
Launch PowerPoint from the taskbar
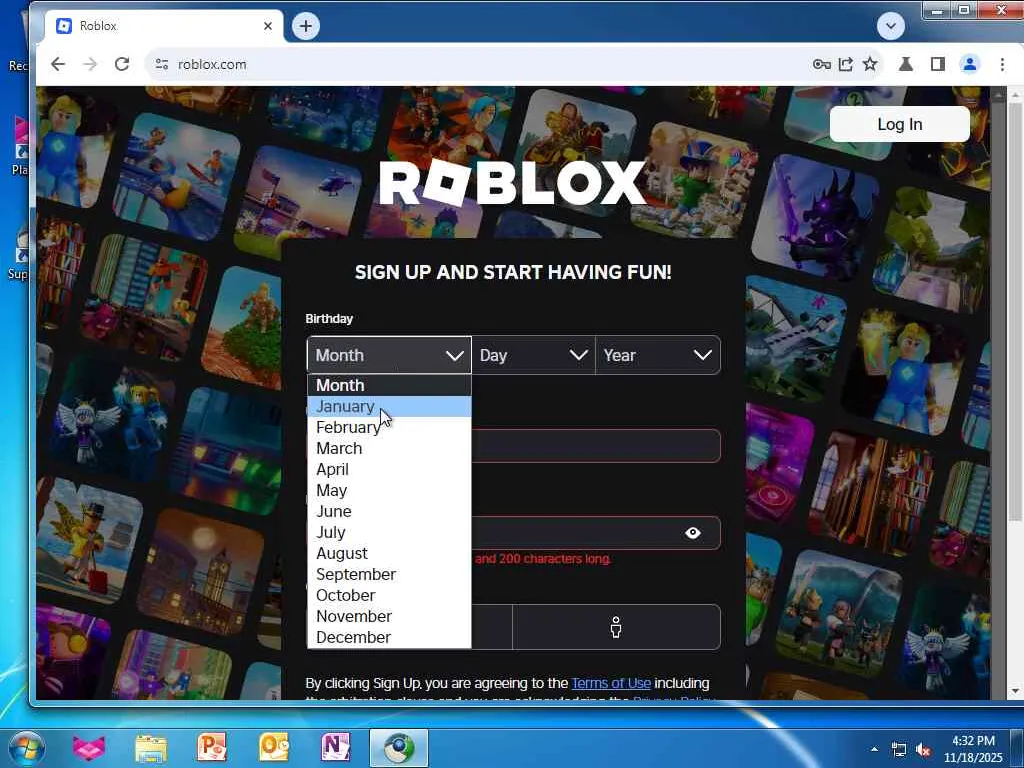tap(212, 748)
